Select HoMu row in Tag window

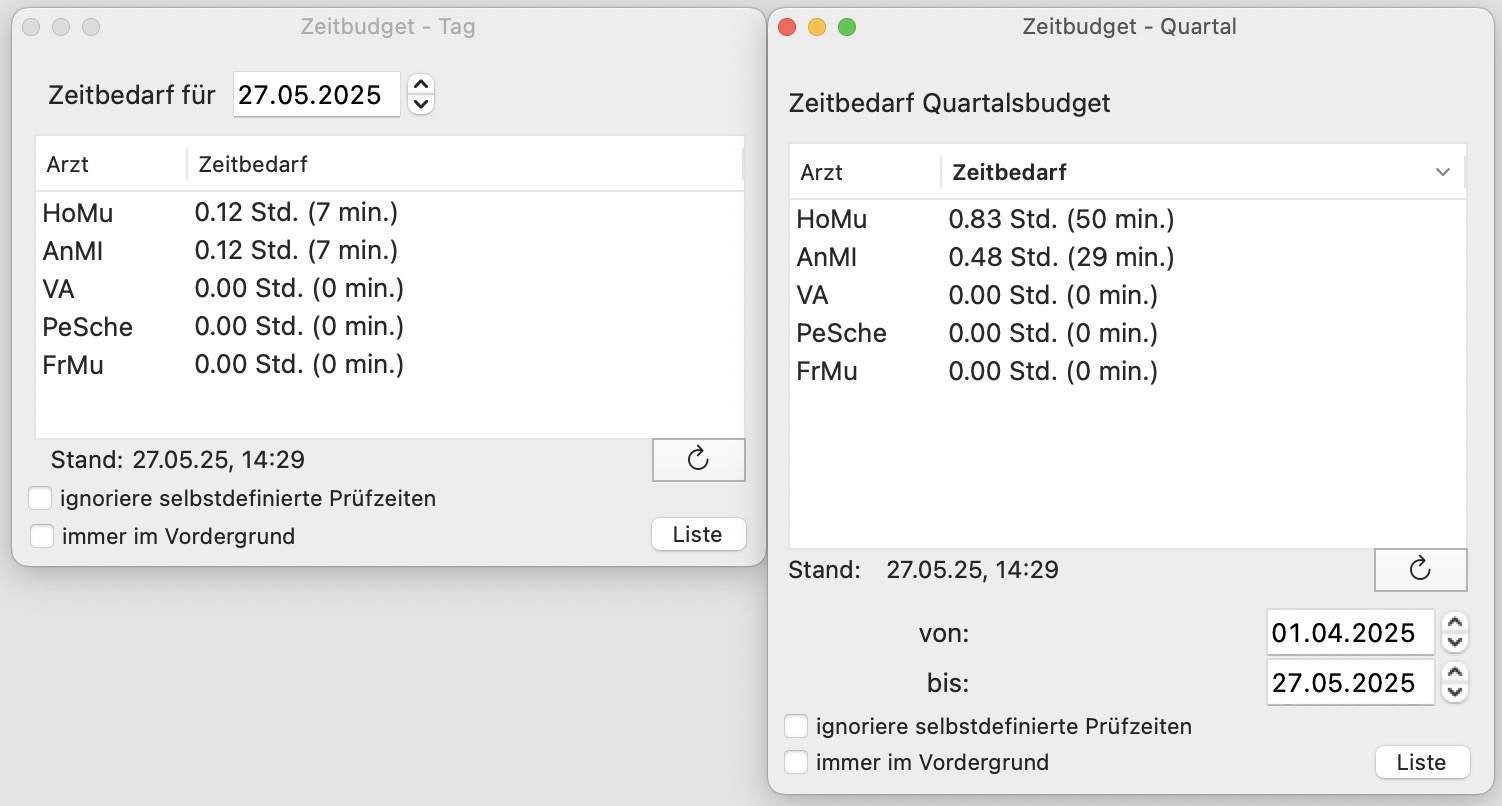(390, 212)
